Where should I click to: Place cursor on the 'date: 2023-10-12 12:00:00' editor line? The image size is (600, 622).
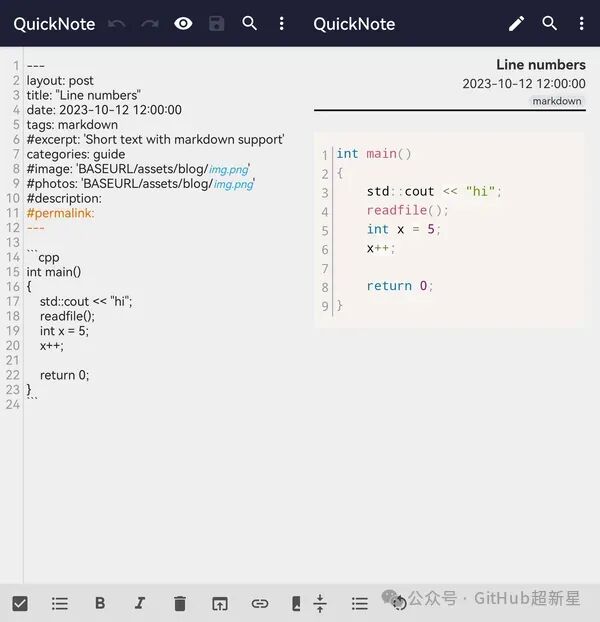click(x=104, y=110)
